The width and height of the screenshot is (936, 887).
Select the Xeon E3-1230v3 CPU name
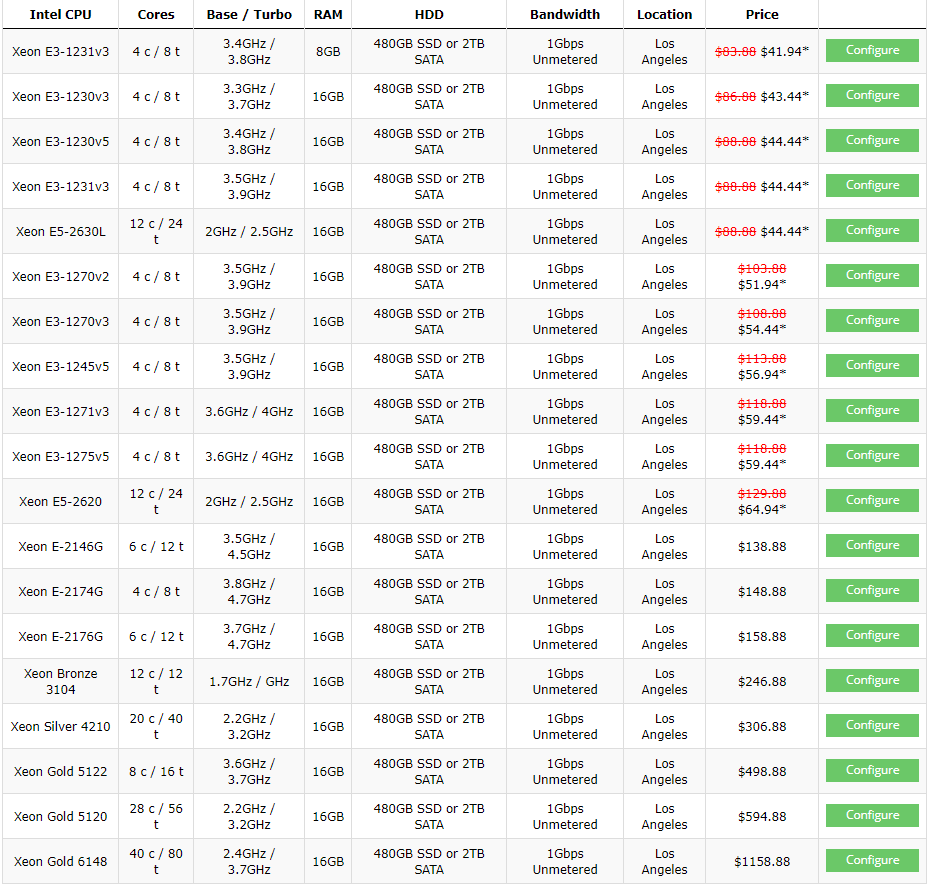[60, 97]
